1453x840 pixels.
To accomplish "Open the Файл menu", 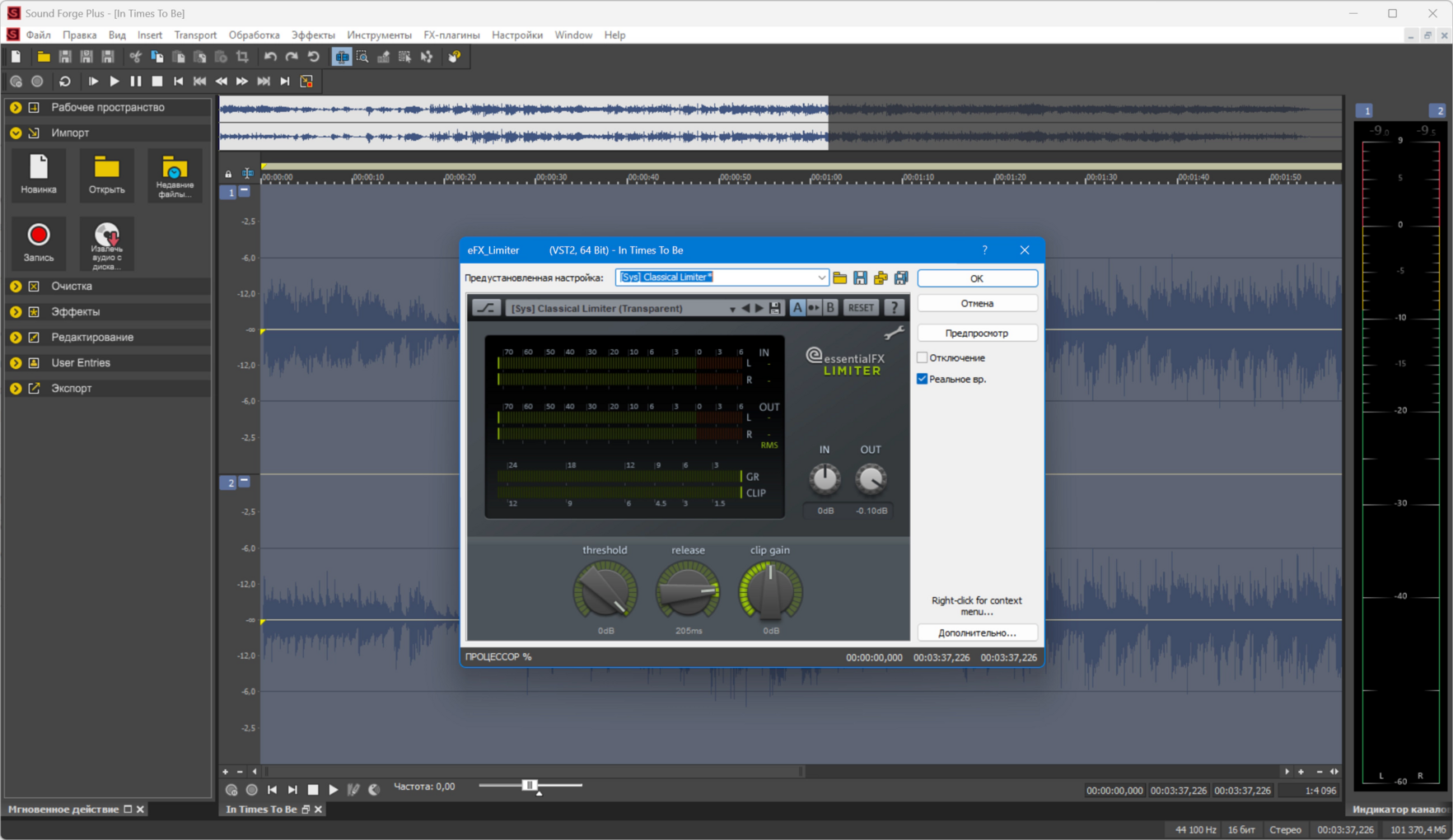I will click(39, 35).
